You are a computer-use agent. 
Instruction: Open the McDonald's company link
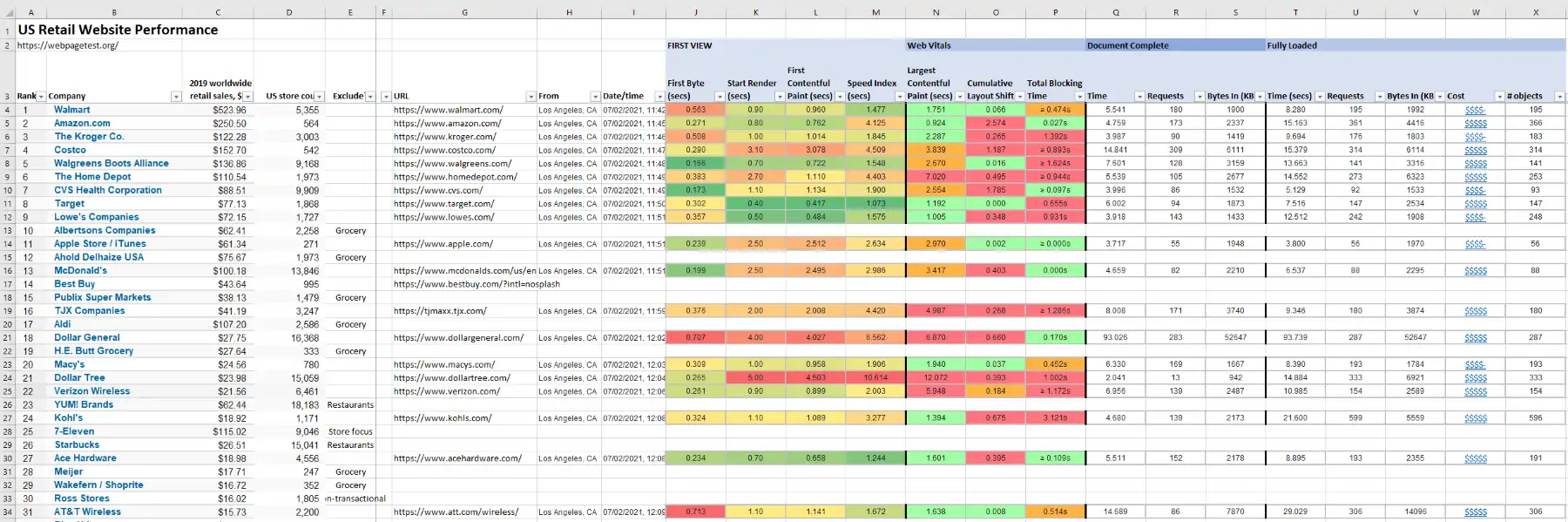click(80, 270)
